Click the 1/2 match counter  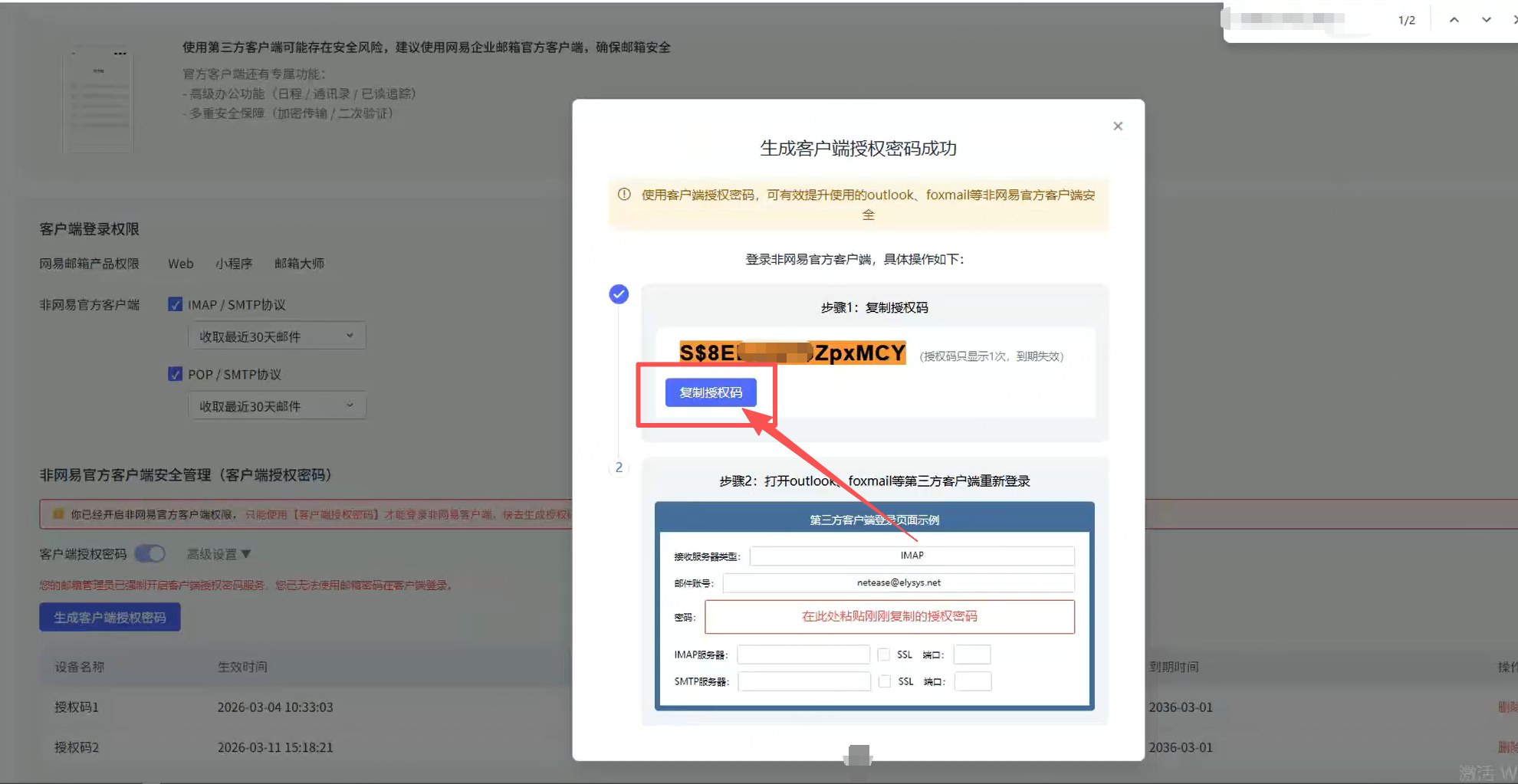point(1407,21)
